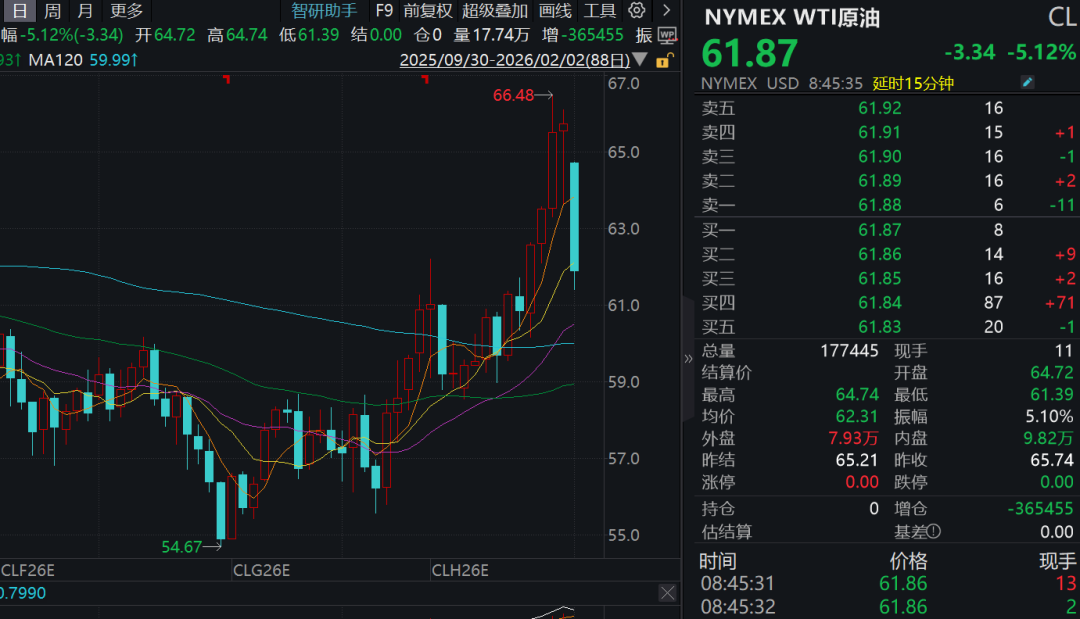The height and width of the screenshot is (619, 1080).
Task: Switch to the weekly 周 chart tab
Action: tap(53, 11)
